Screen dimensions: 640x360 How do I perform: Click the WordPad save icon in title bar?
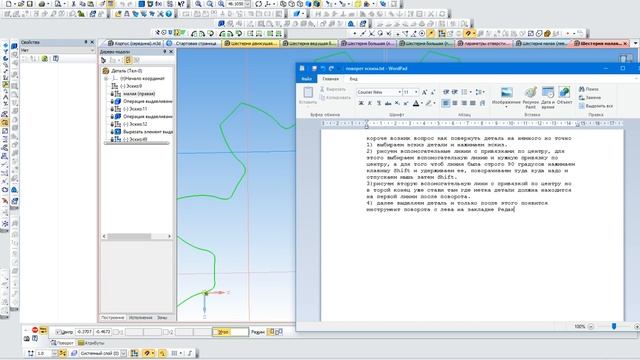tap(314, 68)
